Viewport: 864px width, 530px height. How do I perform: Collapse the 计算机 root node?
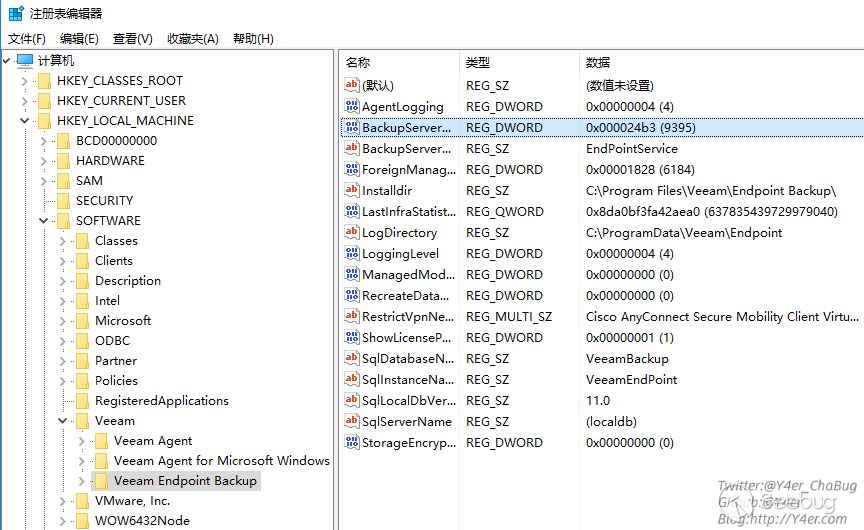coord(7,61)
